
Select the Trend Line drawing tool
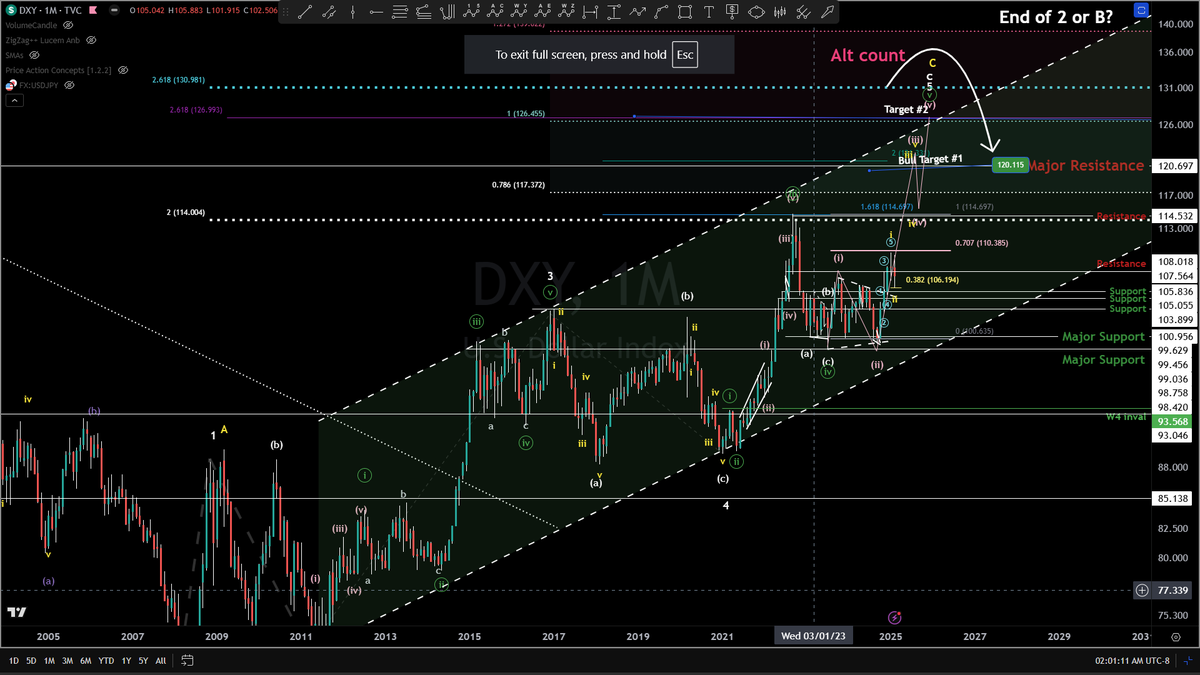pos(305,12)
